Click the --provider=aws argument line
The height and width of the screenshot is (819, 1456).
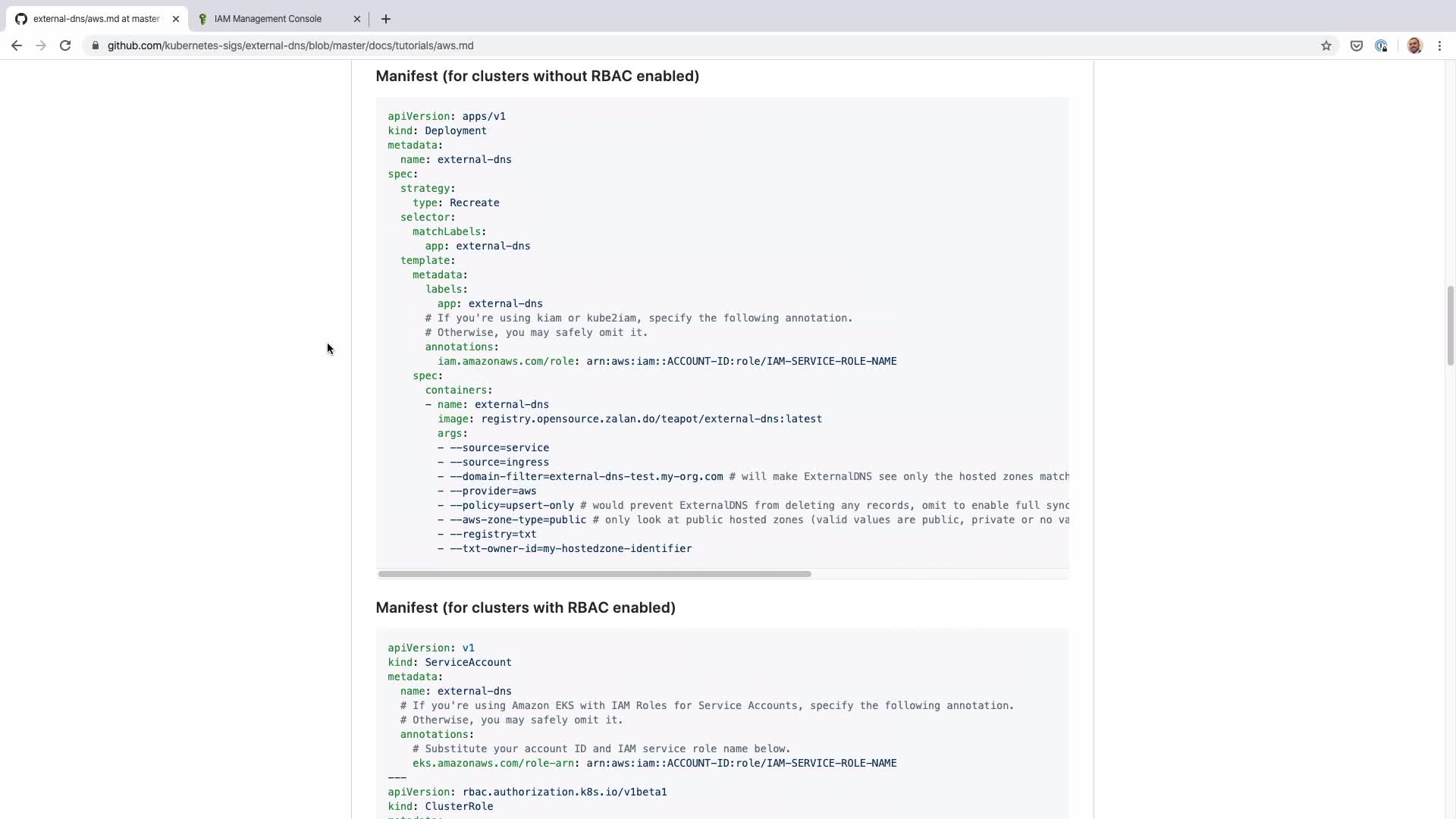(493, 491)
